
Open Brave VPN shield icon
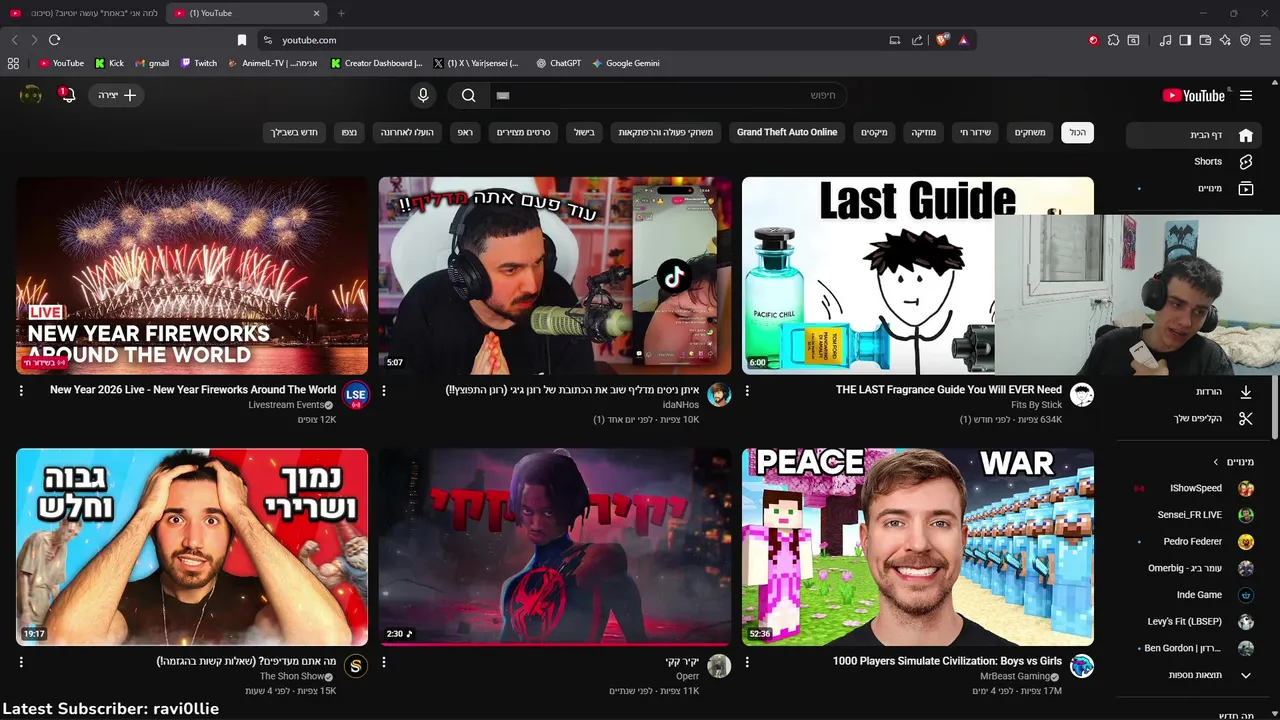tap(1245, 40)
